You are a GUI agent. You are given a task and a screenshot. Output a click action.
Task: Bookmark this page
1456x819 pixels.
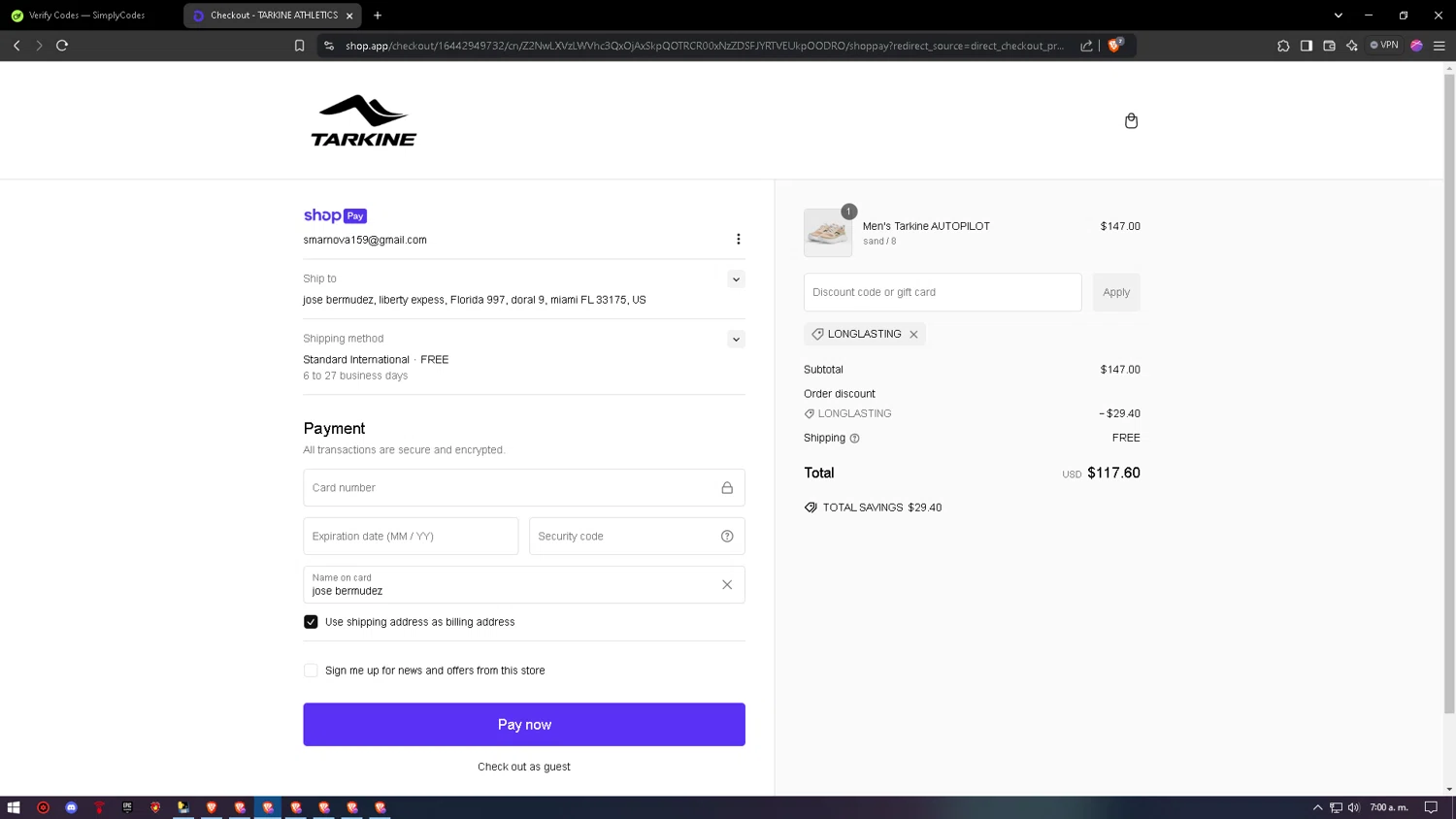pos(299,46)
